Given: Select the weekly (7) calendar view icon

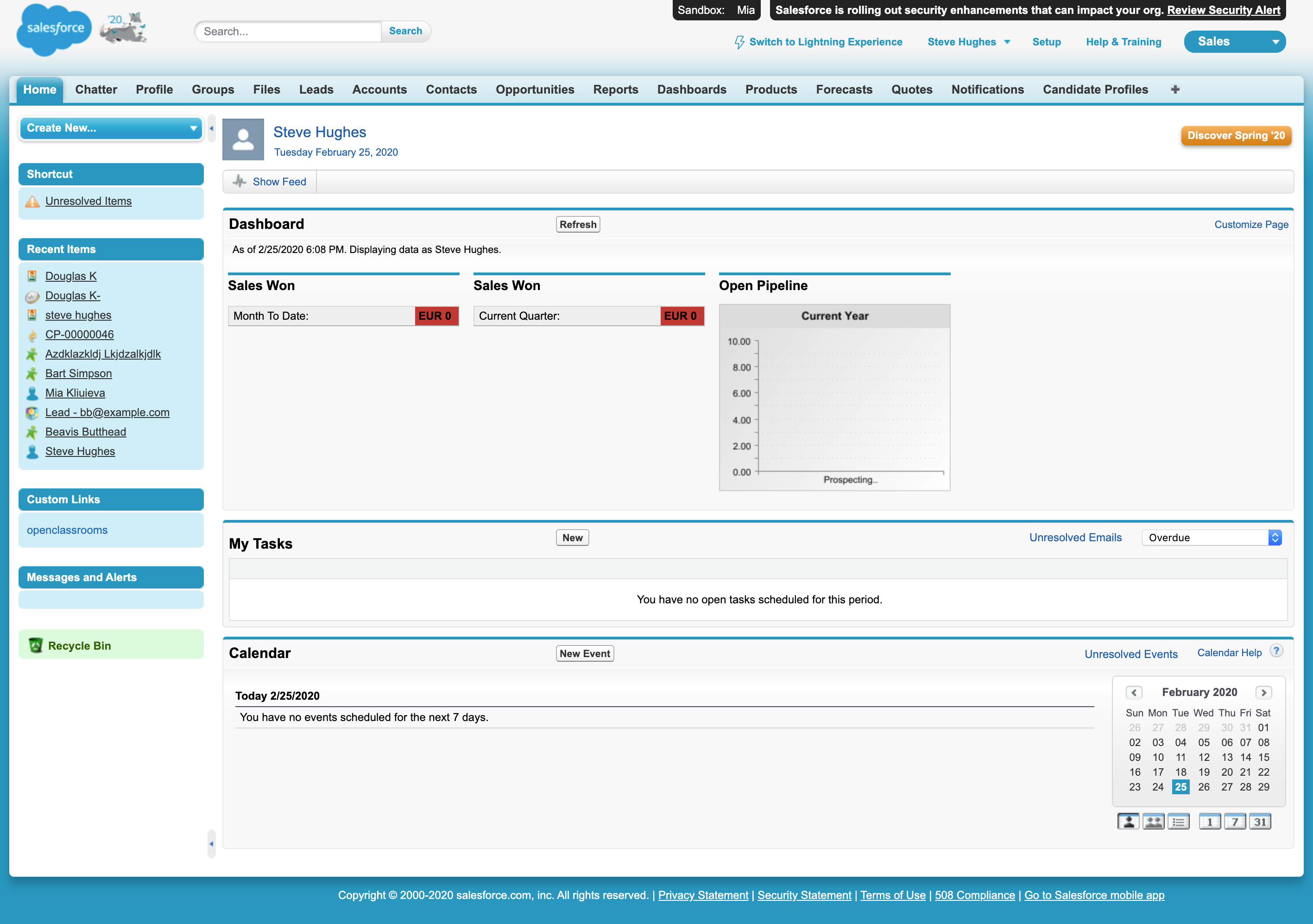Looking at the screenshot, I should 1235,821.
